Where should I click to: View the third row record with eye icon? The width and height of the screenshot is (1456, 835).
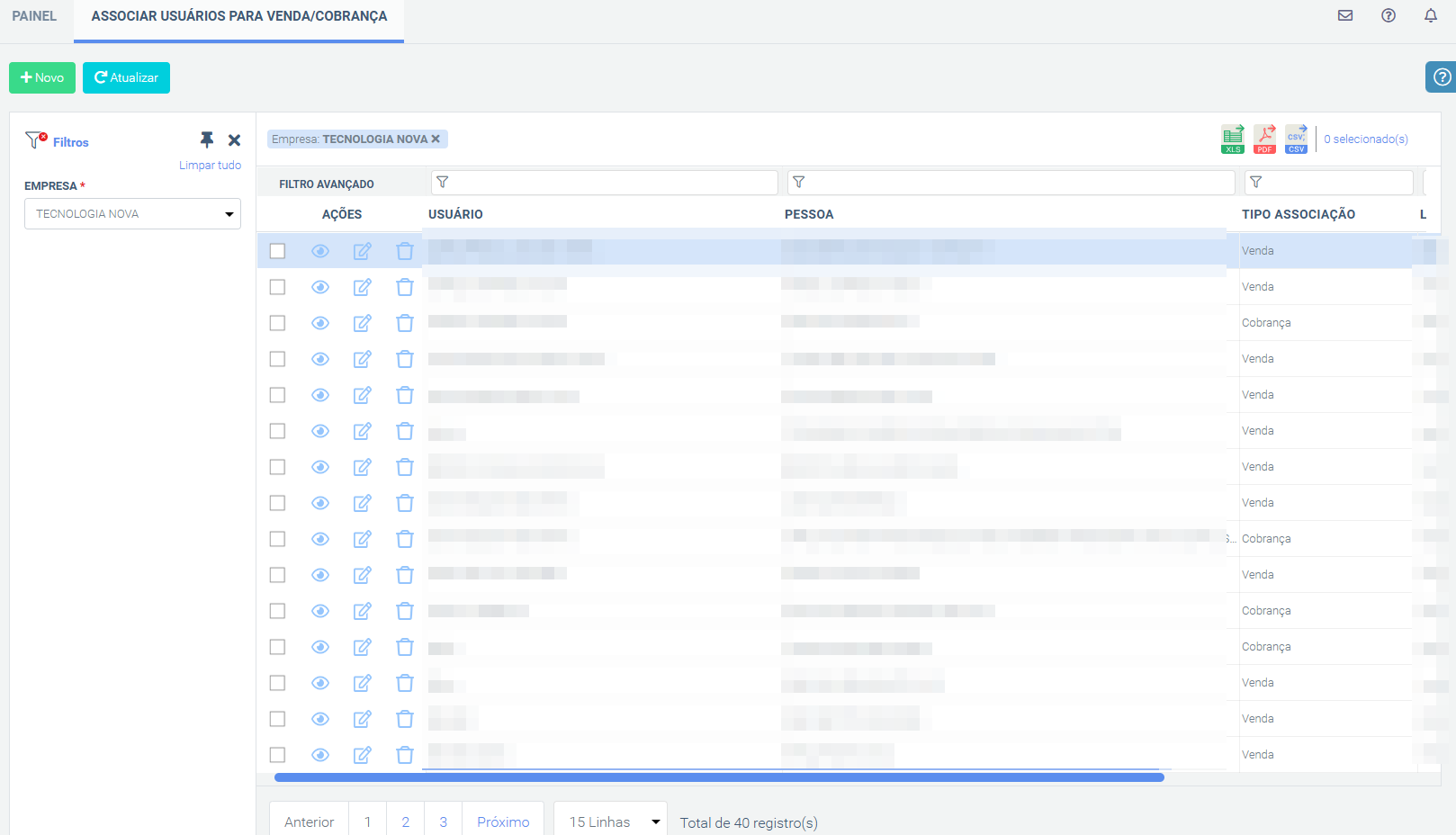tap(320, 323)
